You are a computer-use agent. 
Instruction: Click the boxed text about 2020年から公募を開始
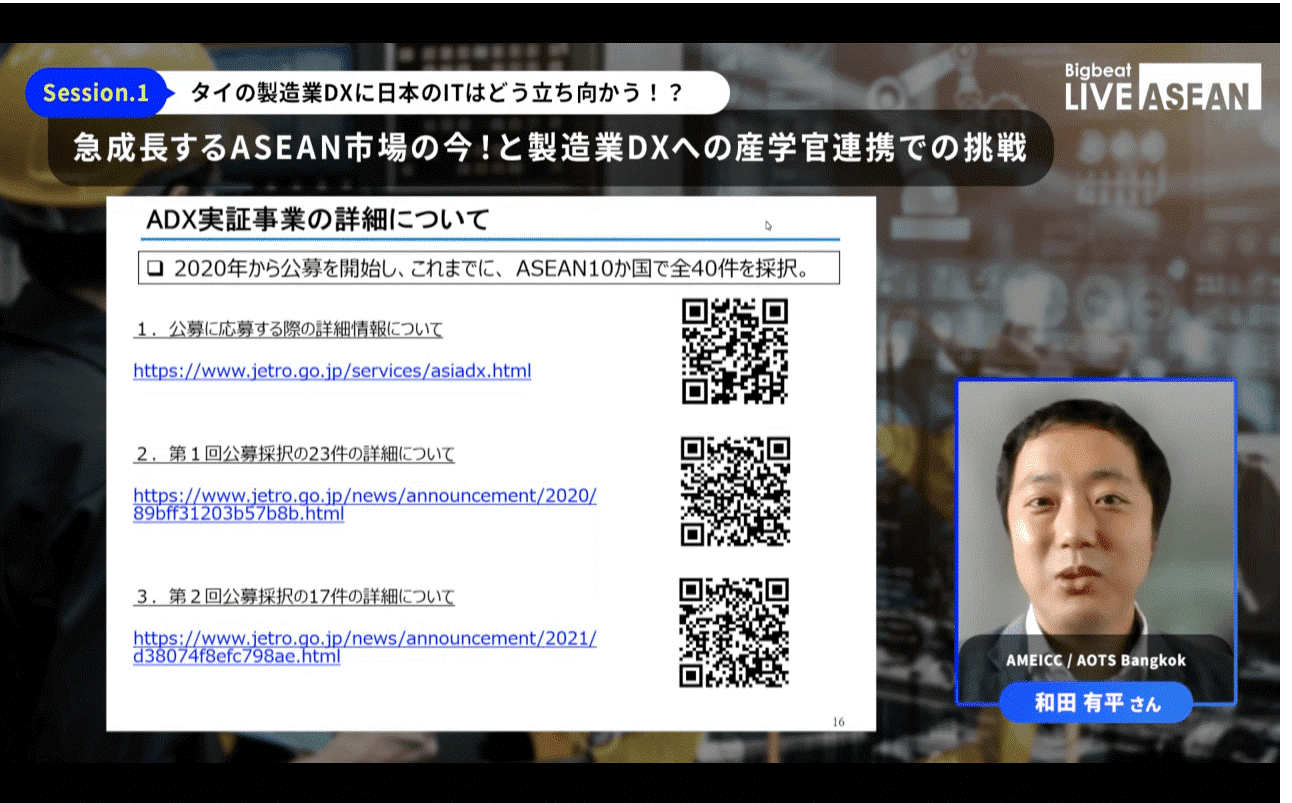[x=489, y=268]
